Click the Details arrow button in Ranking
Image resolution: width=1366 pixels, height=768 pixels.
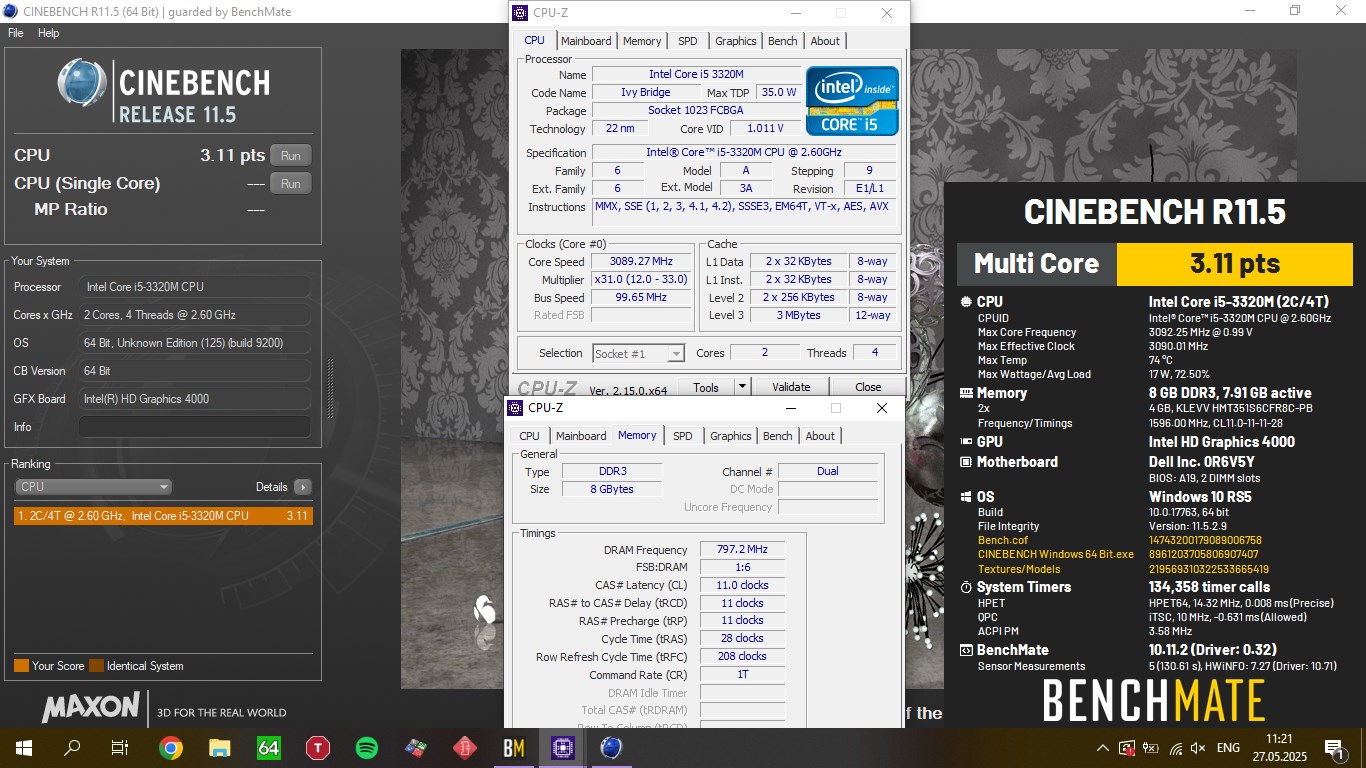302,487
